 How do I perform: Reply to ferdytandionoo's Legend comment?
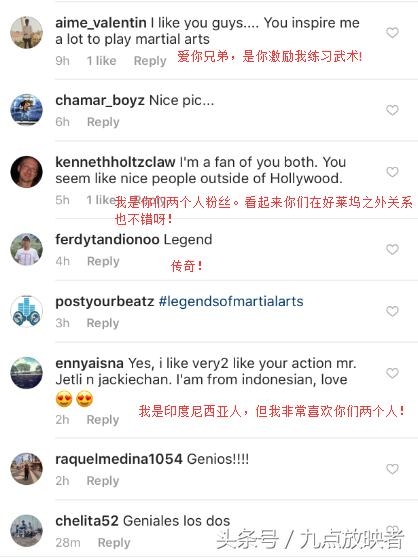click(x=103, y=261)
